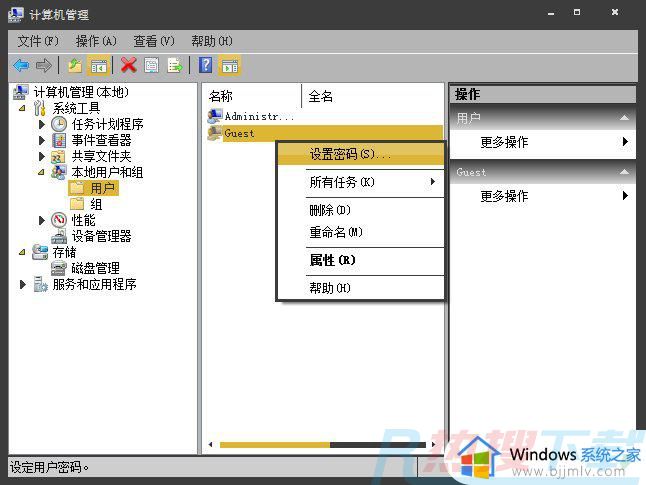This screenshot has width=646, height=485.
Task: Collapse the Guest section in actions pane
Action: (624, 172)
